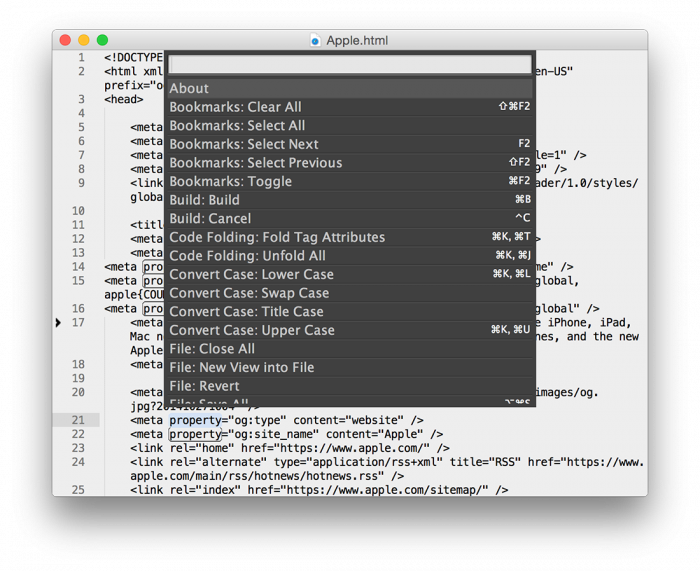Choose Code Folding: Fold Tag Attributes
This screenshot has width=700, height=571.
[x=350, y=238]
